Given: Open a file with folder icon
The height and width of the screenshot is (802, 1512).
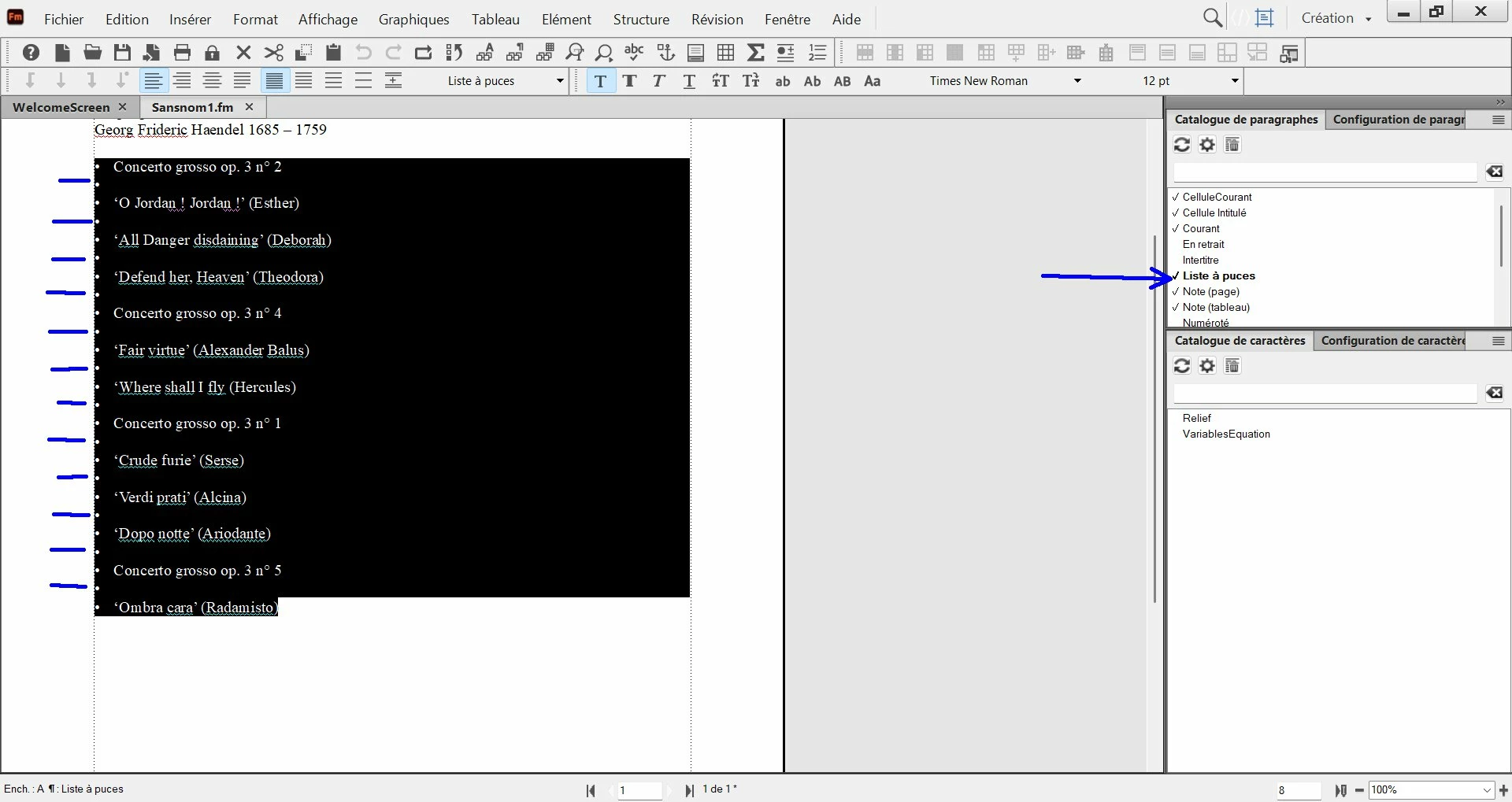Looking at the screenshot, I should tap(92, 53).
